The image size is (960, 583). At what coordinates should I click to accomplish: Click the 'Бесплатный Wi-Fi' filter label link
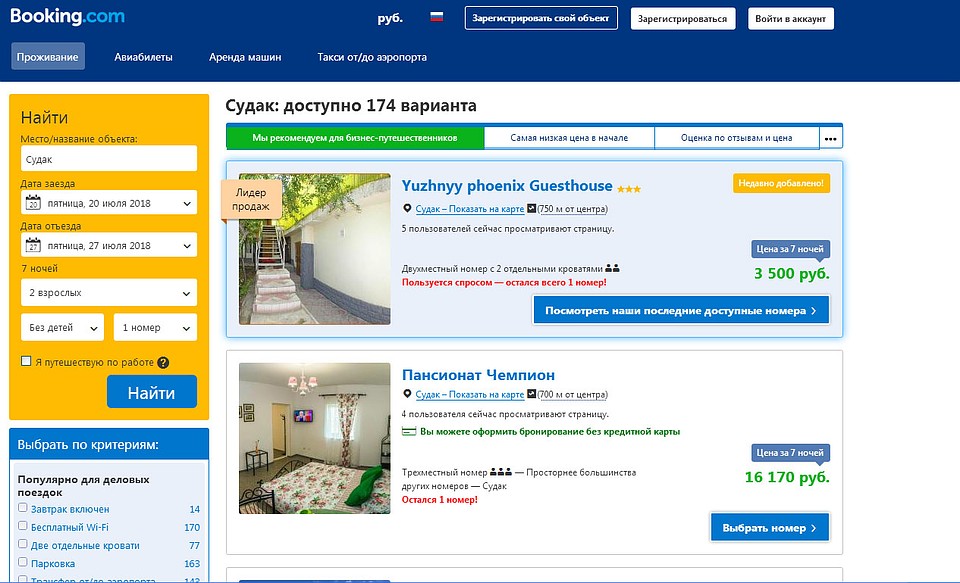pyautogui.click(x=70, y=527)
